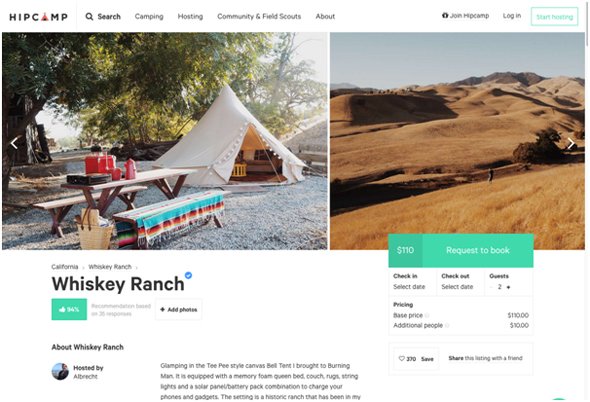Show next photo with right arrow
This screenshot has height=402, width=590.
(x=571, y=143)
